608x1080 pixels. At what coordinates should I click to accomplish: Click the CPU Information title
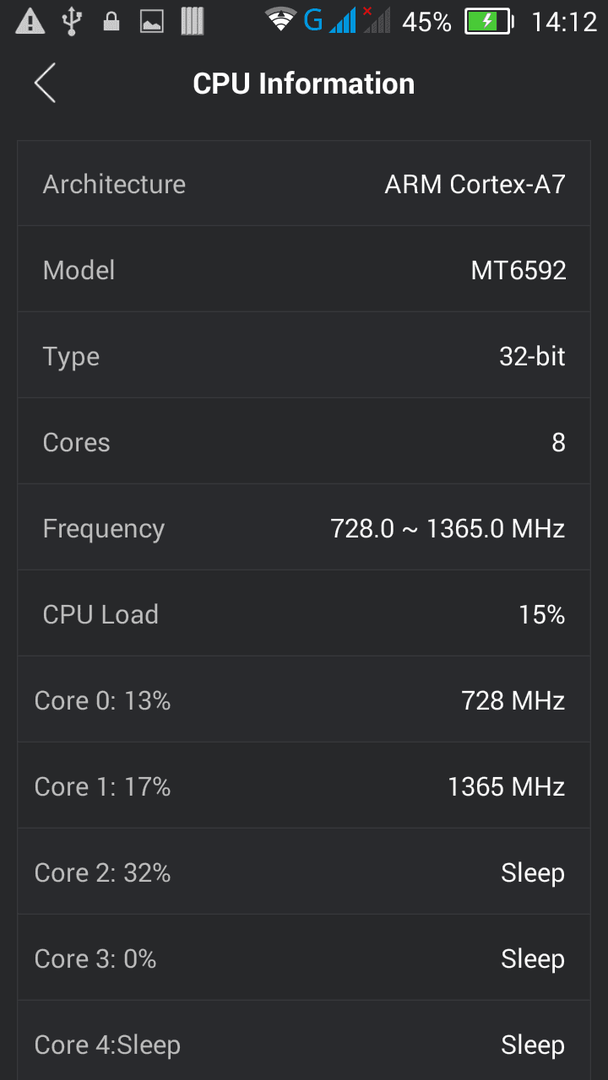pyautogui.click(x=304, y=84)
